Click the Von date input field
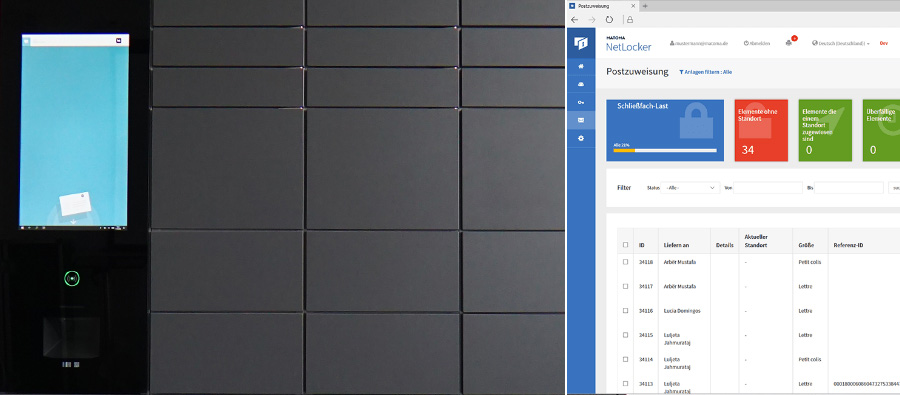The width and height of the screenshot is (900, 395). tap(768, 188)
